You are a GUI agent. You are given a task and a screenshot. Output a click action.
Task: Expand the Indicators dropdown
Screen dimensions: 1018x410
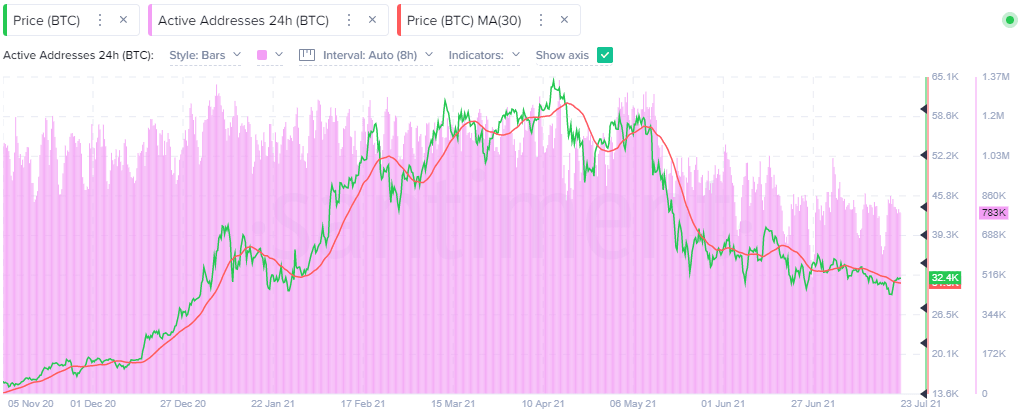coord(484,55)
